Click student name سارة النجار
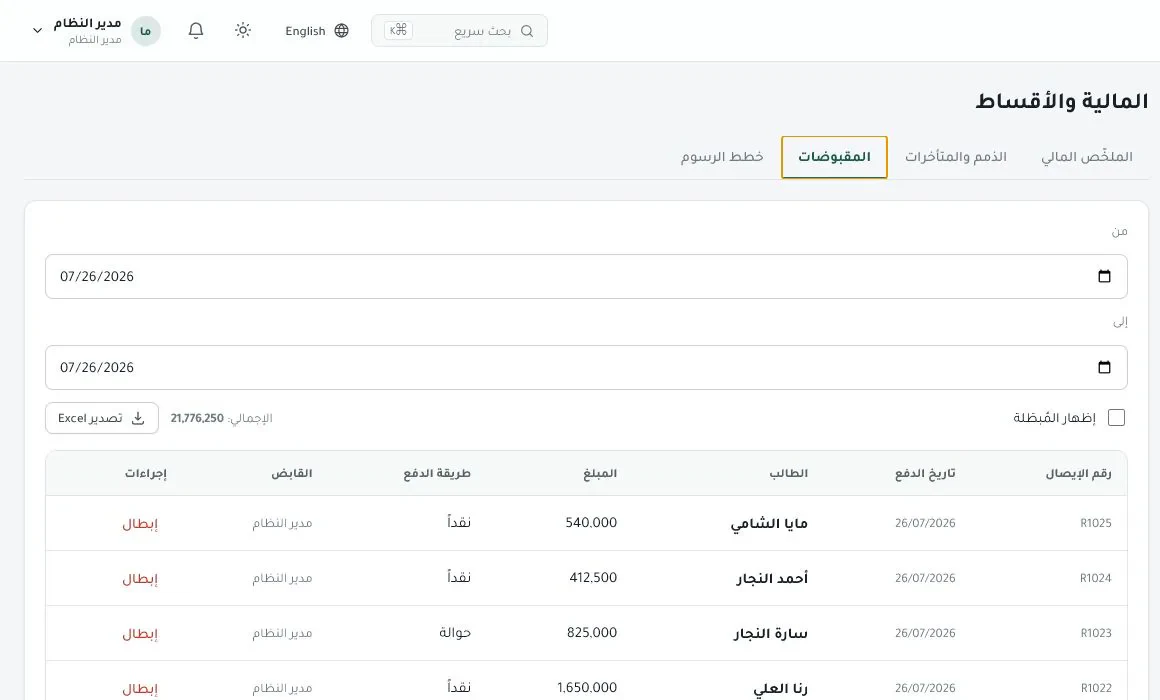 (x=771, y=634)
